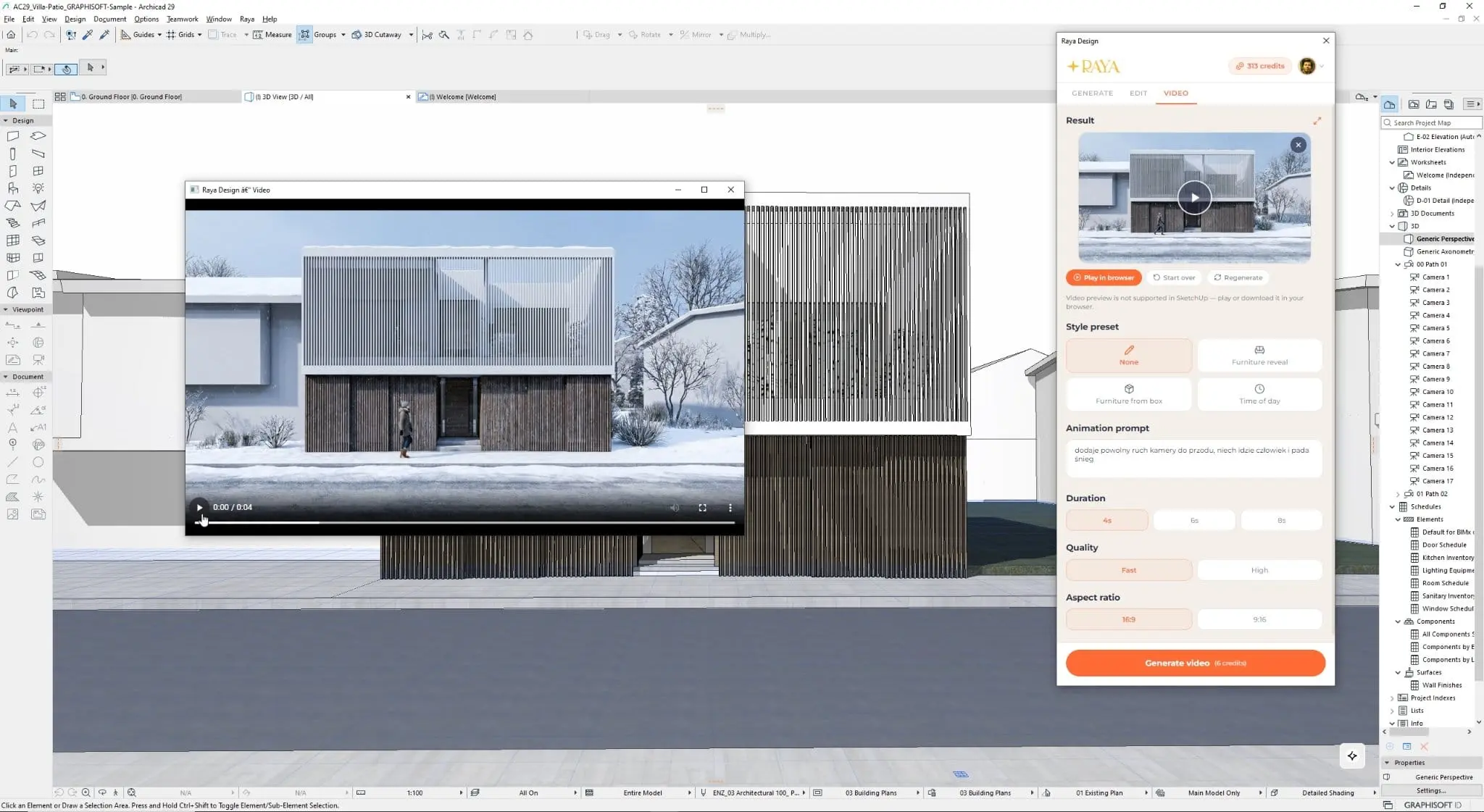
Task: Remove the result thumbnail with the X icon
Action: pos(1298,145)
